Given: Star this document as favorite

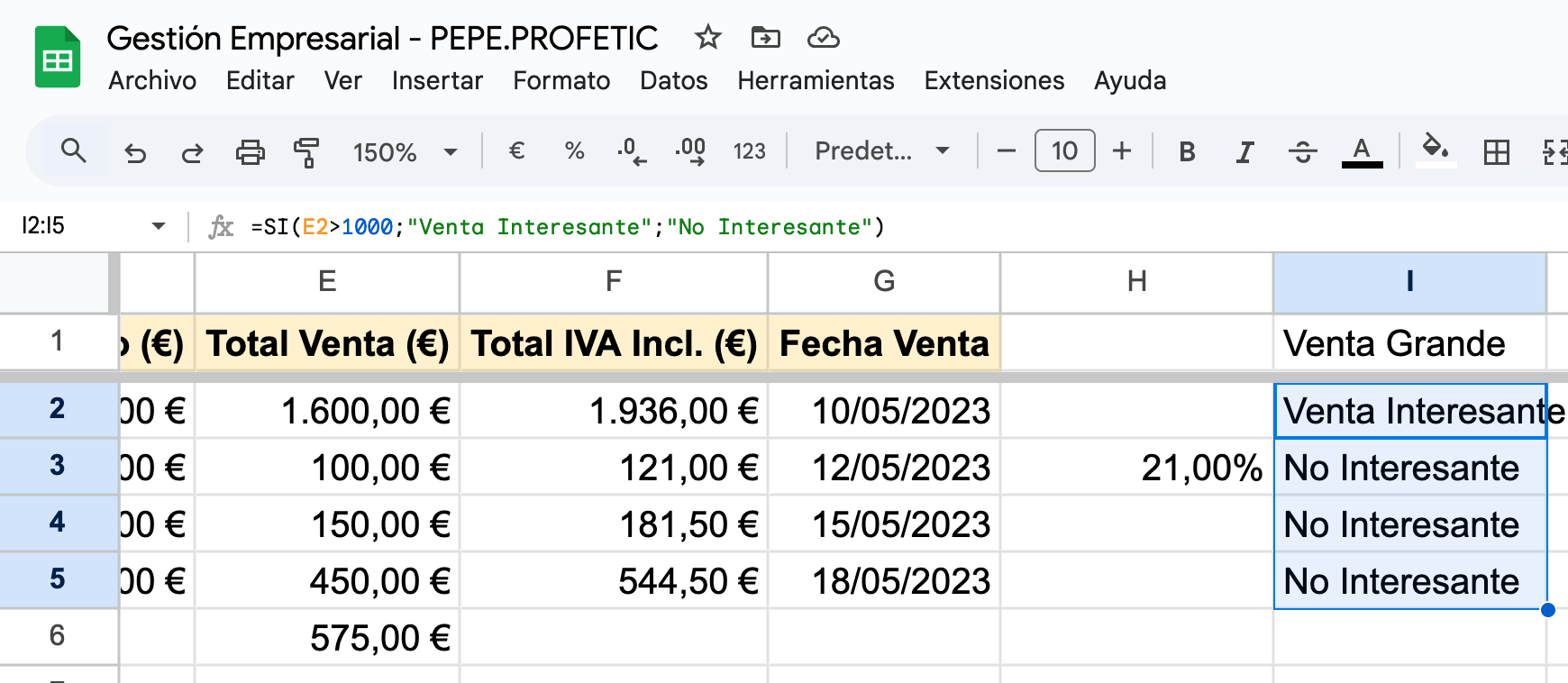Looking at the screenshot, I should pos(707,38).
